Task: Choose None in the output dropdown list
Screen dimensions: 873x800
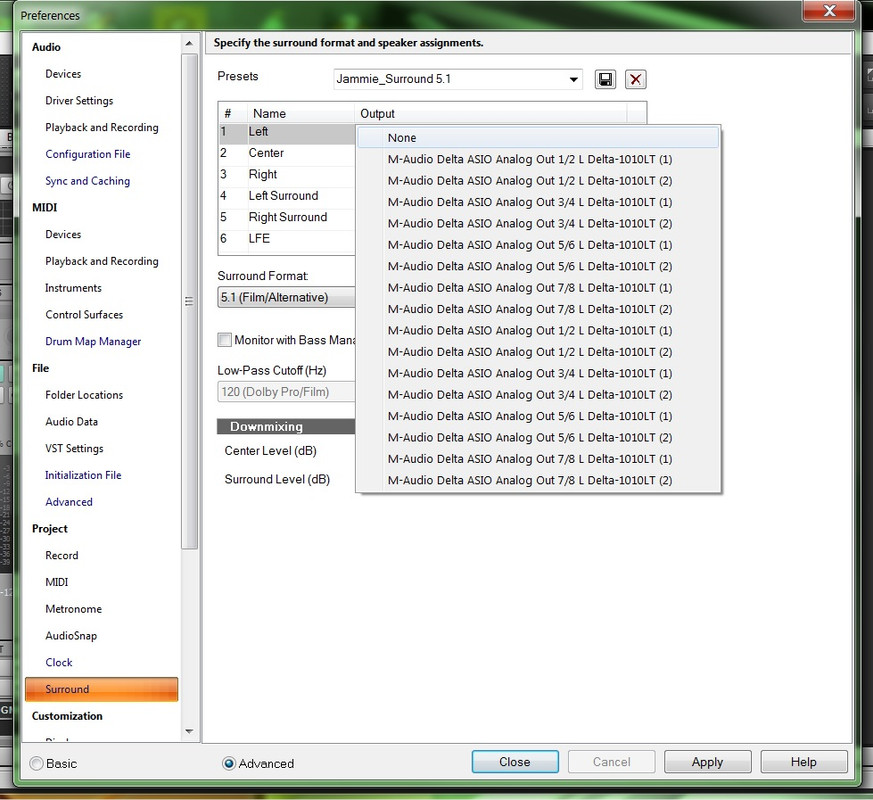Action: click(x=538, y=138)
